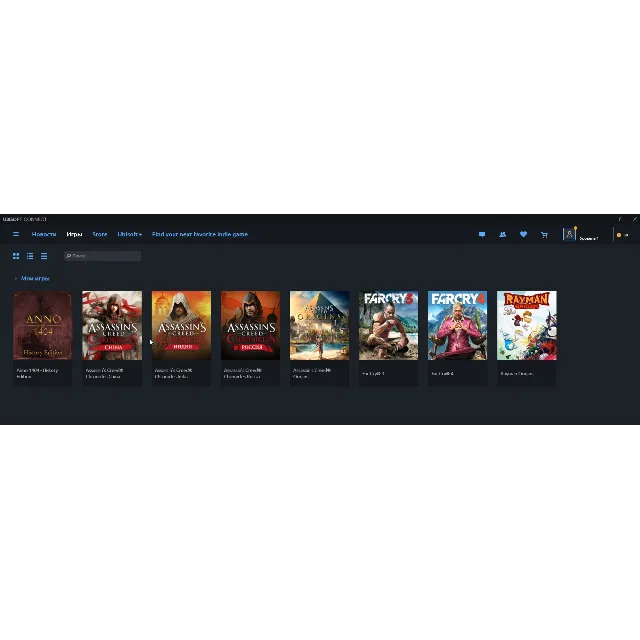Viewport: 640px width, 640px height.
Task: Click the Assassin's Creed Origins title text
Action: 312,373
